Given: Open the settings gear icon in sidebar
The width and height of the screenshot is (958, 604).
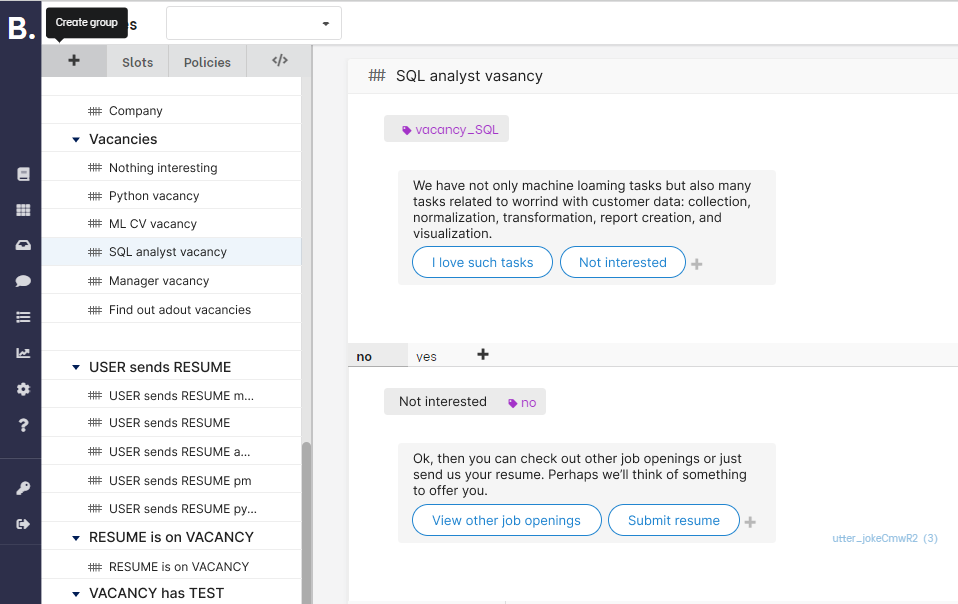Looking at the screenshot, I should [23, 389].
